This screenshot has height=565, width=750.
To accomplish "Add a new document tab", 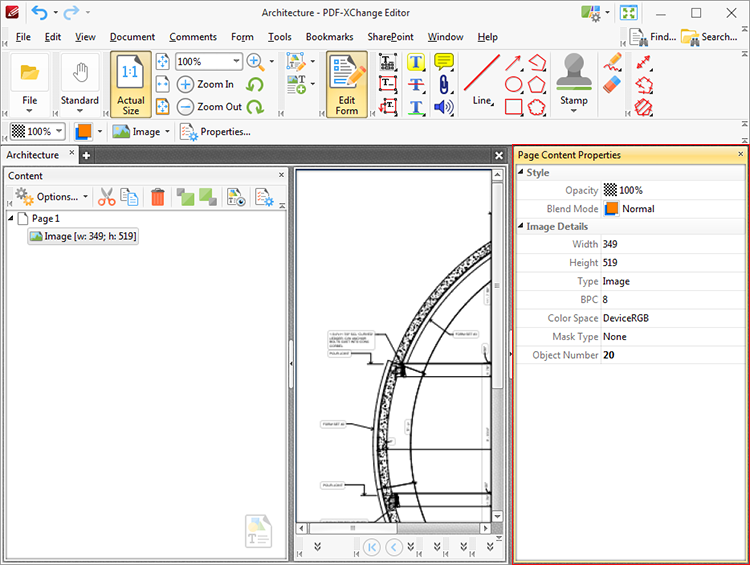I will (x=86, y=155).
